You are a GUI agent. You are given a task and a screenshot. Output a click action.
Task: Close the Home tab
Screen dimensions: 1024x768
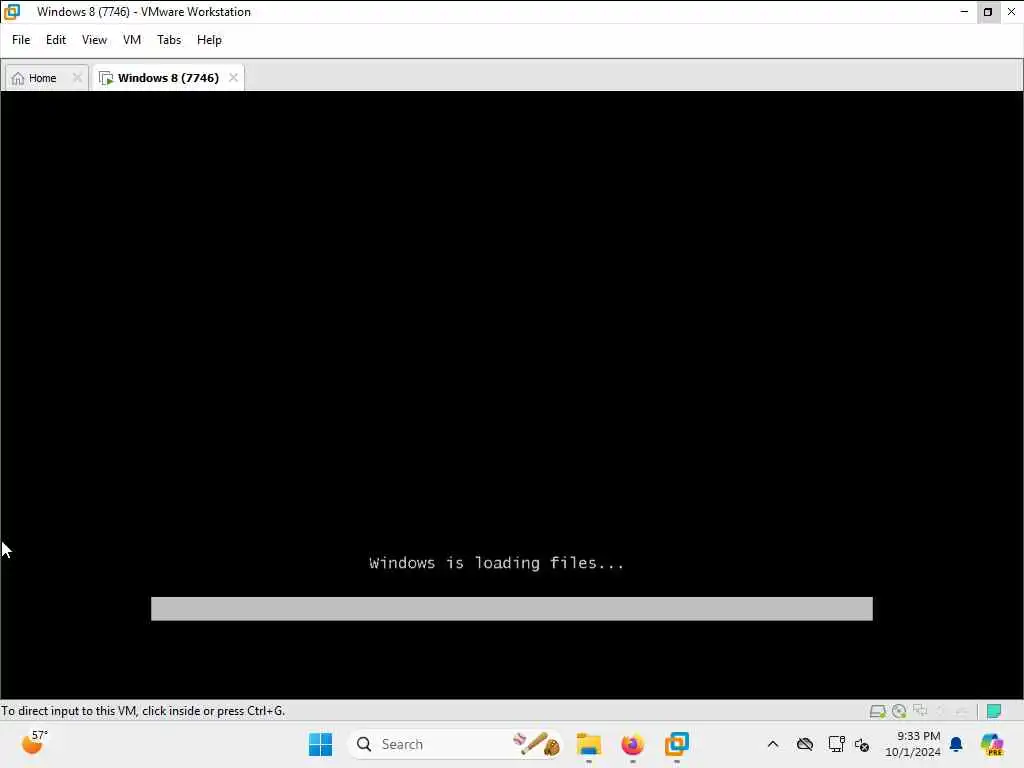(x=77, y=78)
